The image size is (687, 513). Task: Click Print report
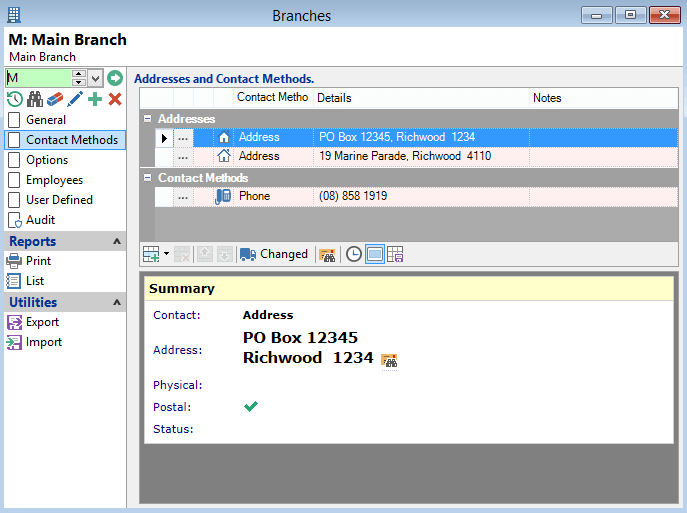point(65,261)
